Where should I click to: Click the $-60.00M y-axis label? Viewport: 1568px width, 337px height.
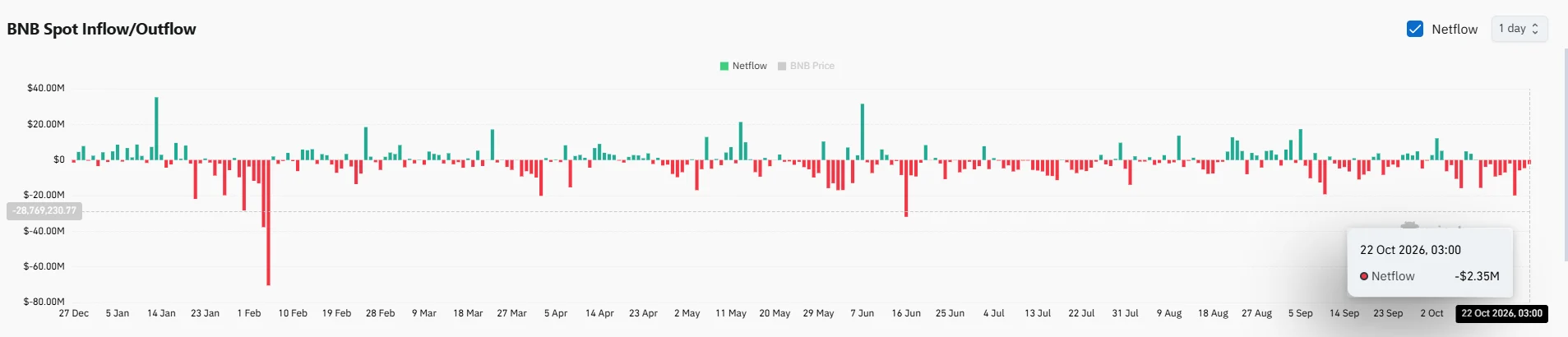pos(44,266)
